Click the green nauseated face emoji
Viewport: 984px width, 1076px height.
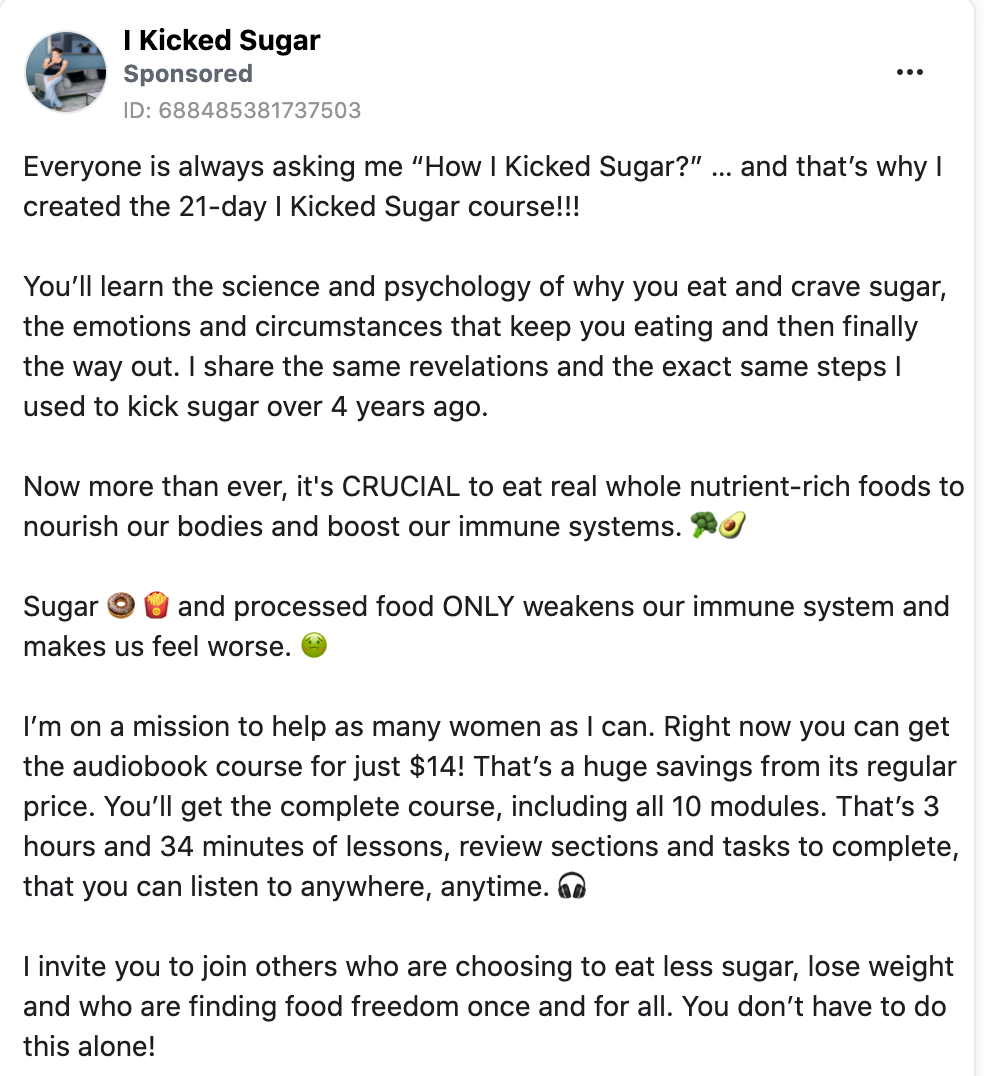pyautogui.click(x=314, y=645)
